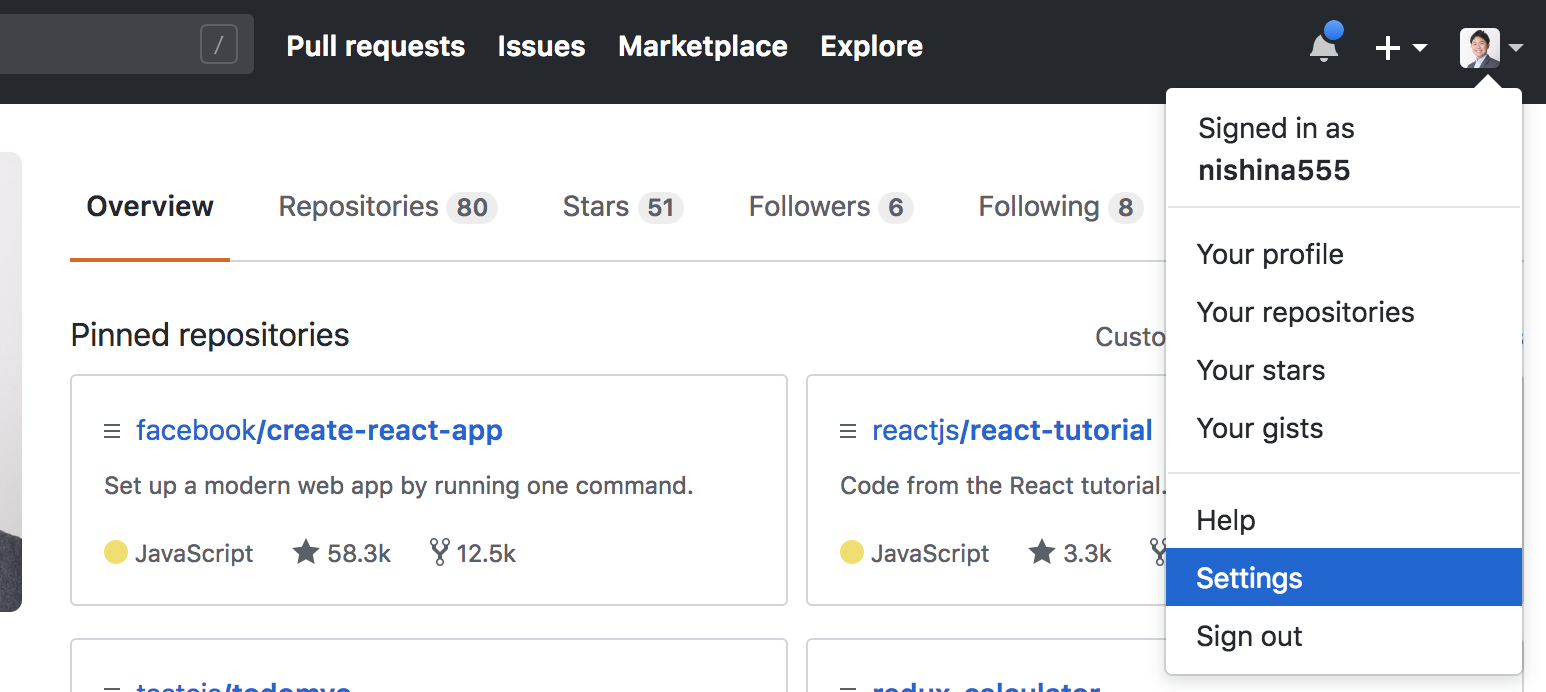1546x692 pixels.
Task: Click the Pull requests navigation item
Action: 375,45
